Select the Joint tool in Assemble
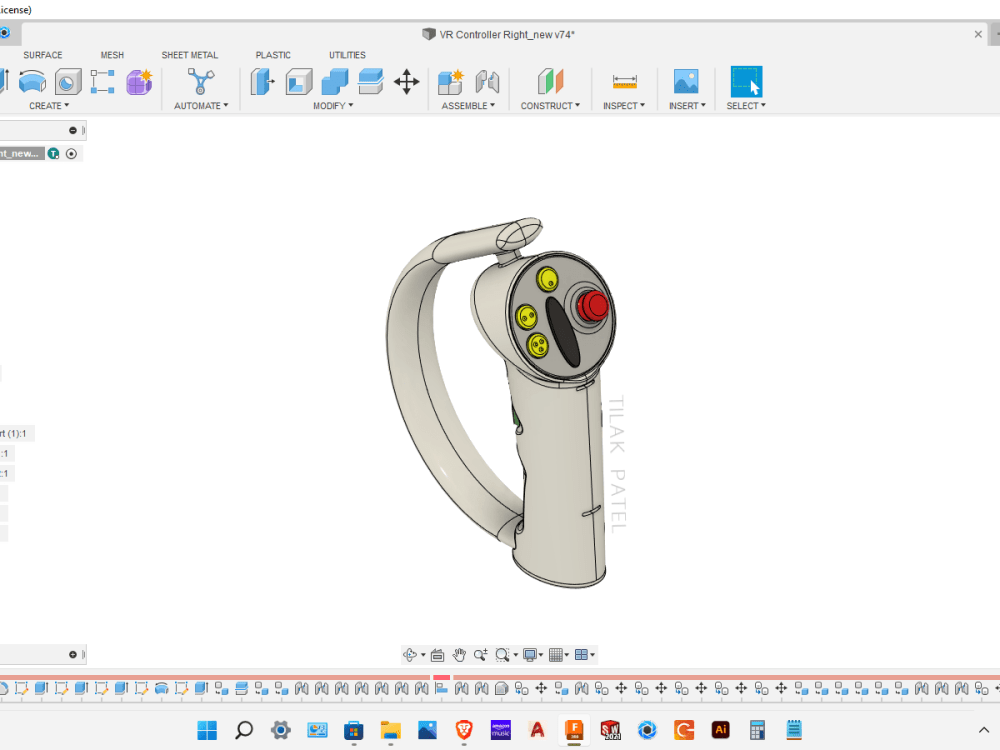The image size is (1000, 750). tap(487, 82)
